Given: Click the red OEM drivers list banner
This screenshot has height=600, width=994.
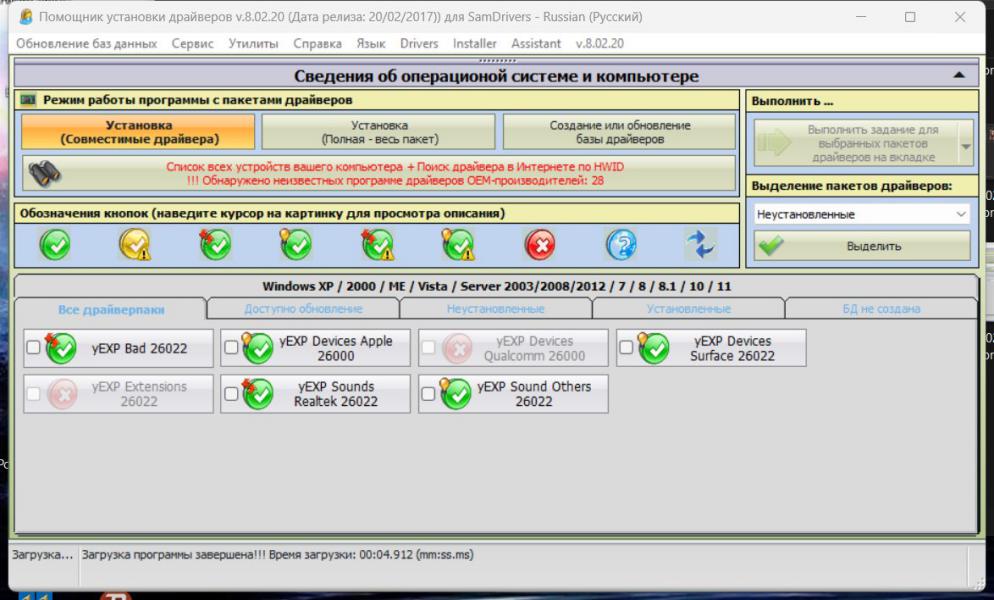Looking at the screenshot, I should [385, 173].
